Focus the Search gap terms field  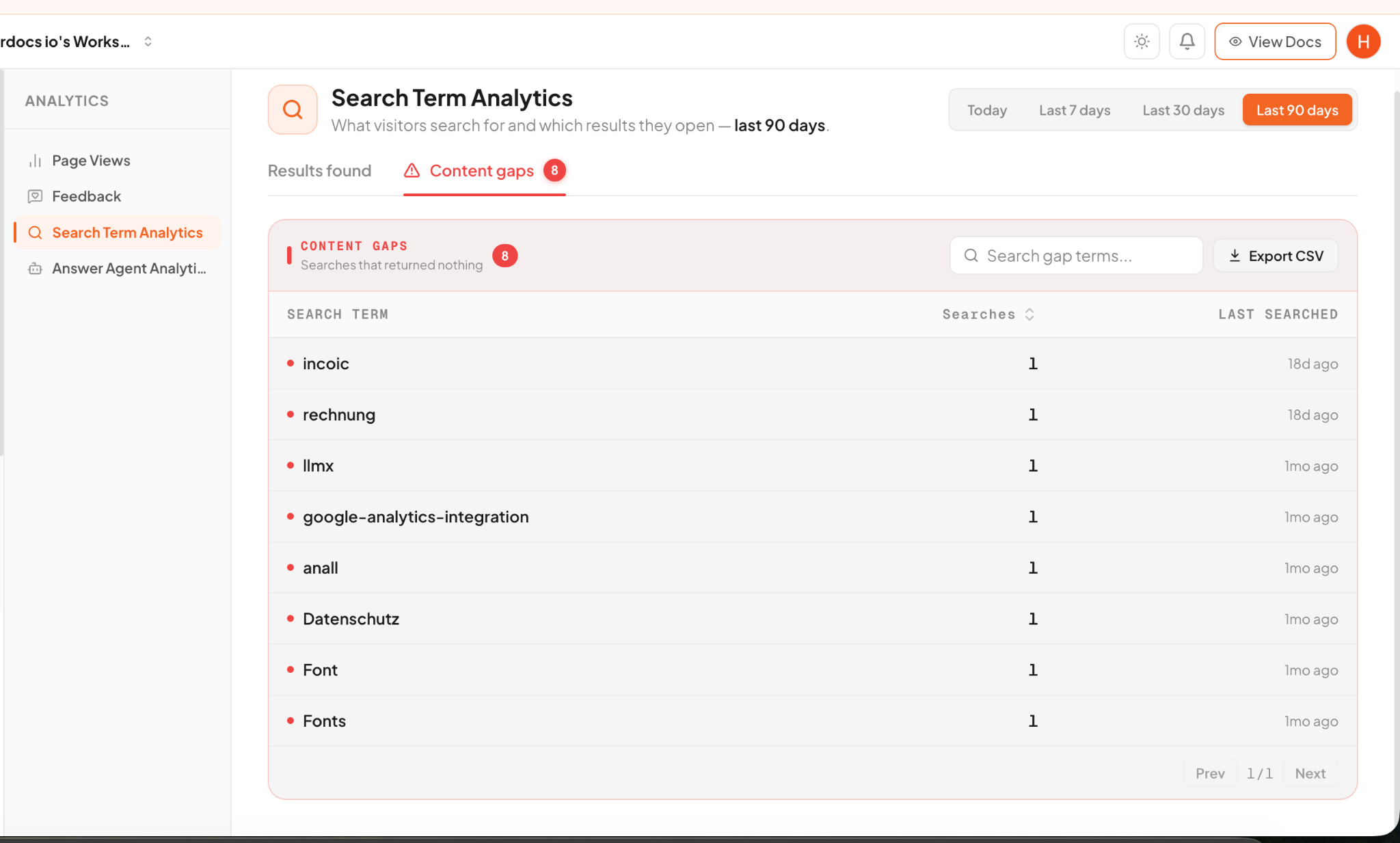pos(1076,256)
